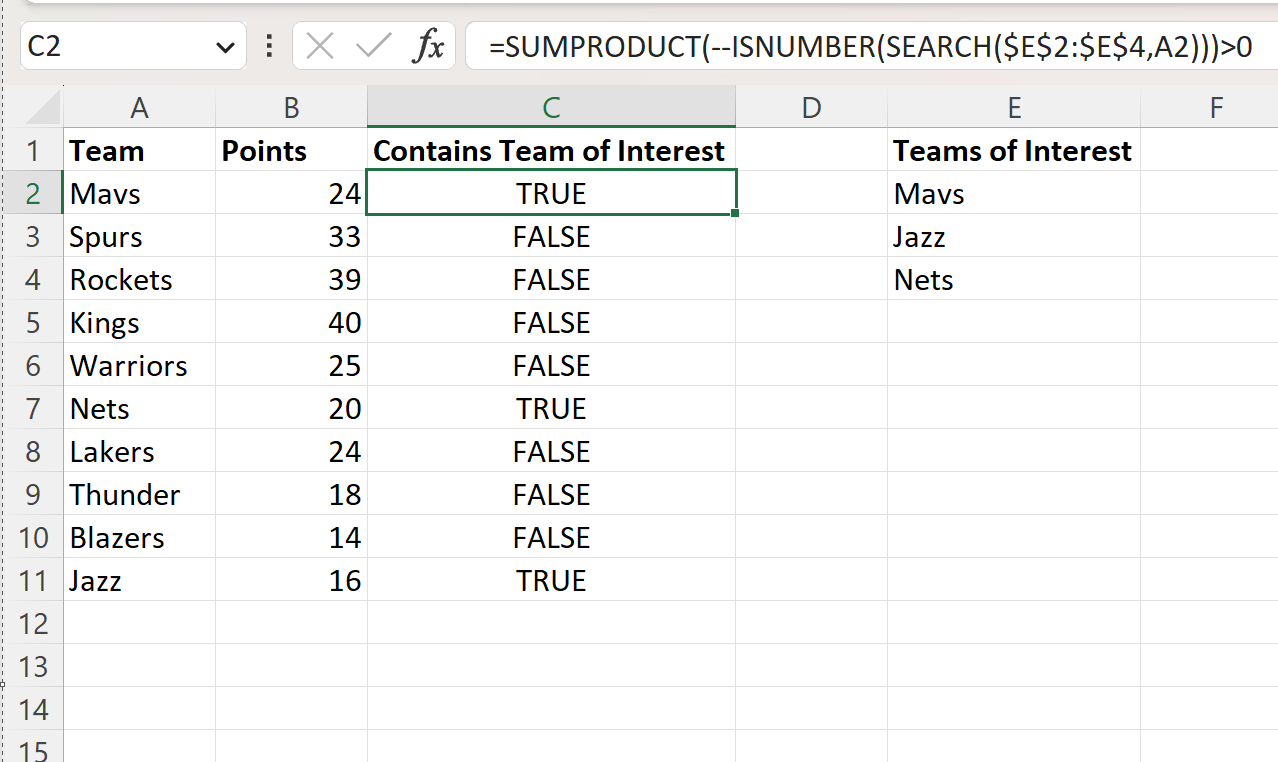Expand column header C selection

click(x=551, y=107)
